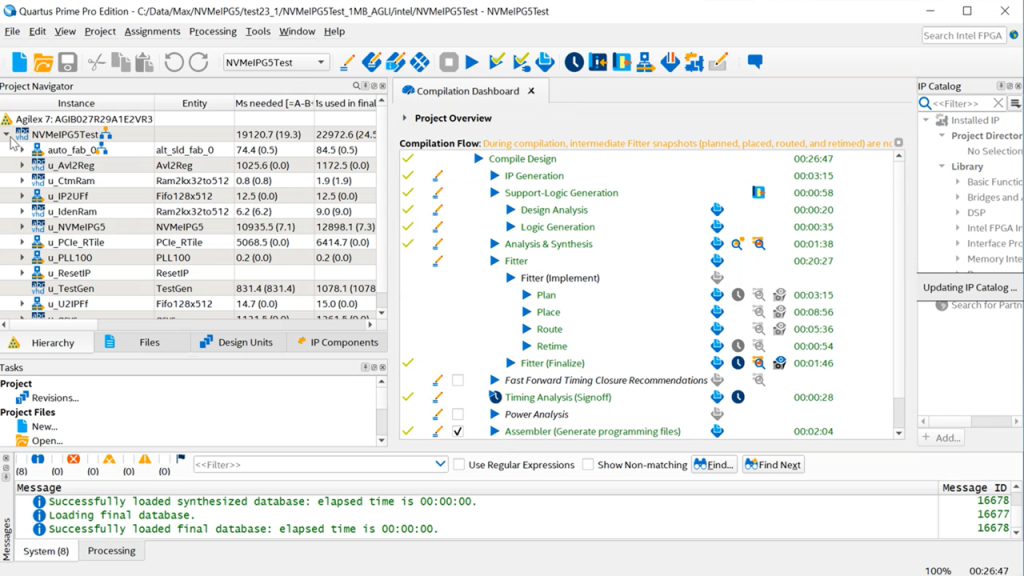Expand the u_Avl2Reg instance
This screenshot has height=576, width=1024.
tap(22, 165)
